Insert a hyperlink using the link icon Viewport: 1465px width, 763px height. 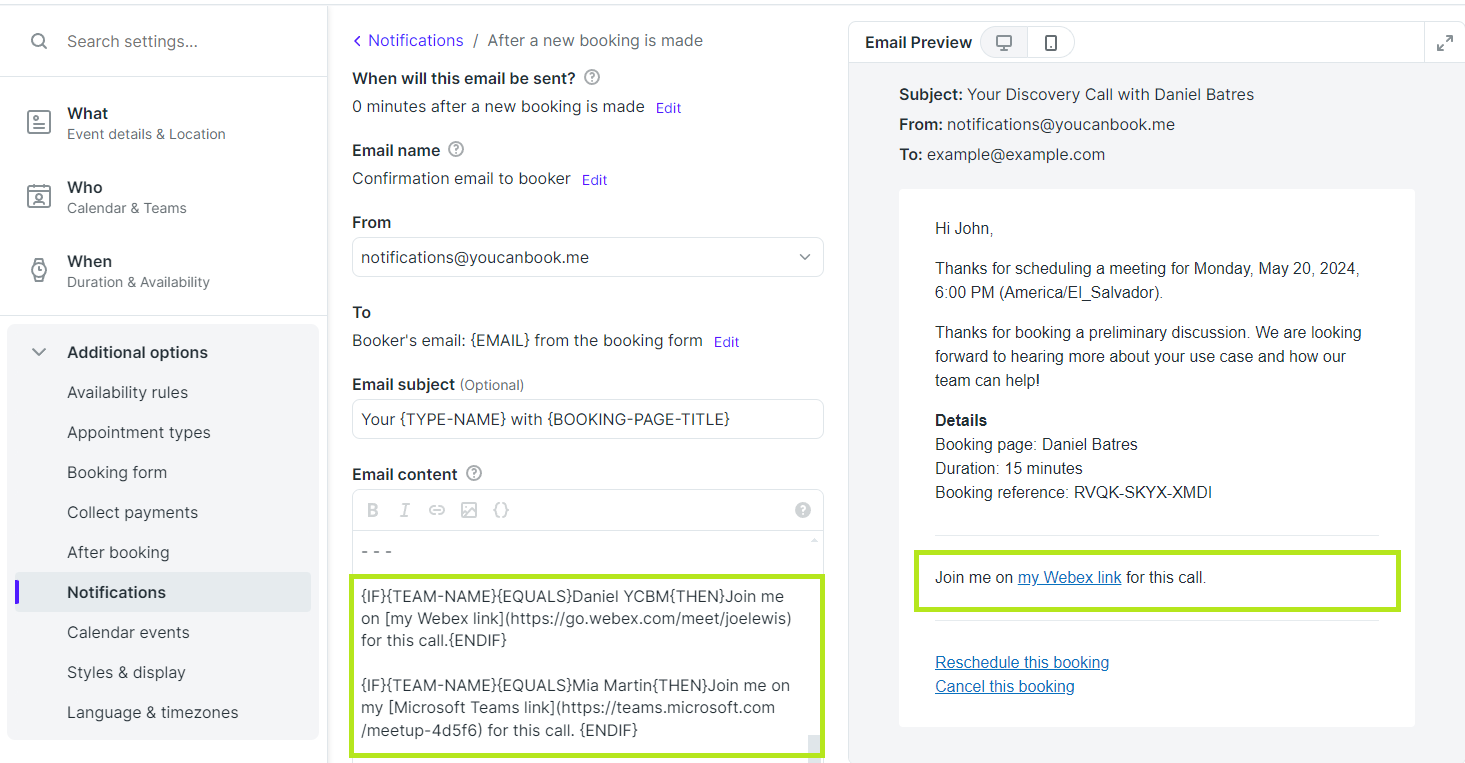point(436,510)
